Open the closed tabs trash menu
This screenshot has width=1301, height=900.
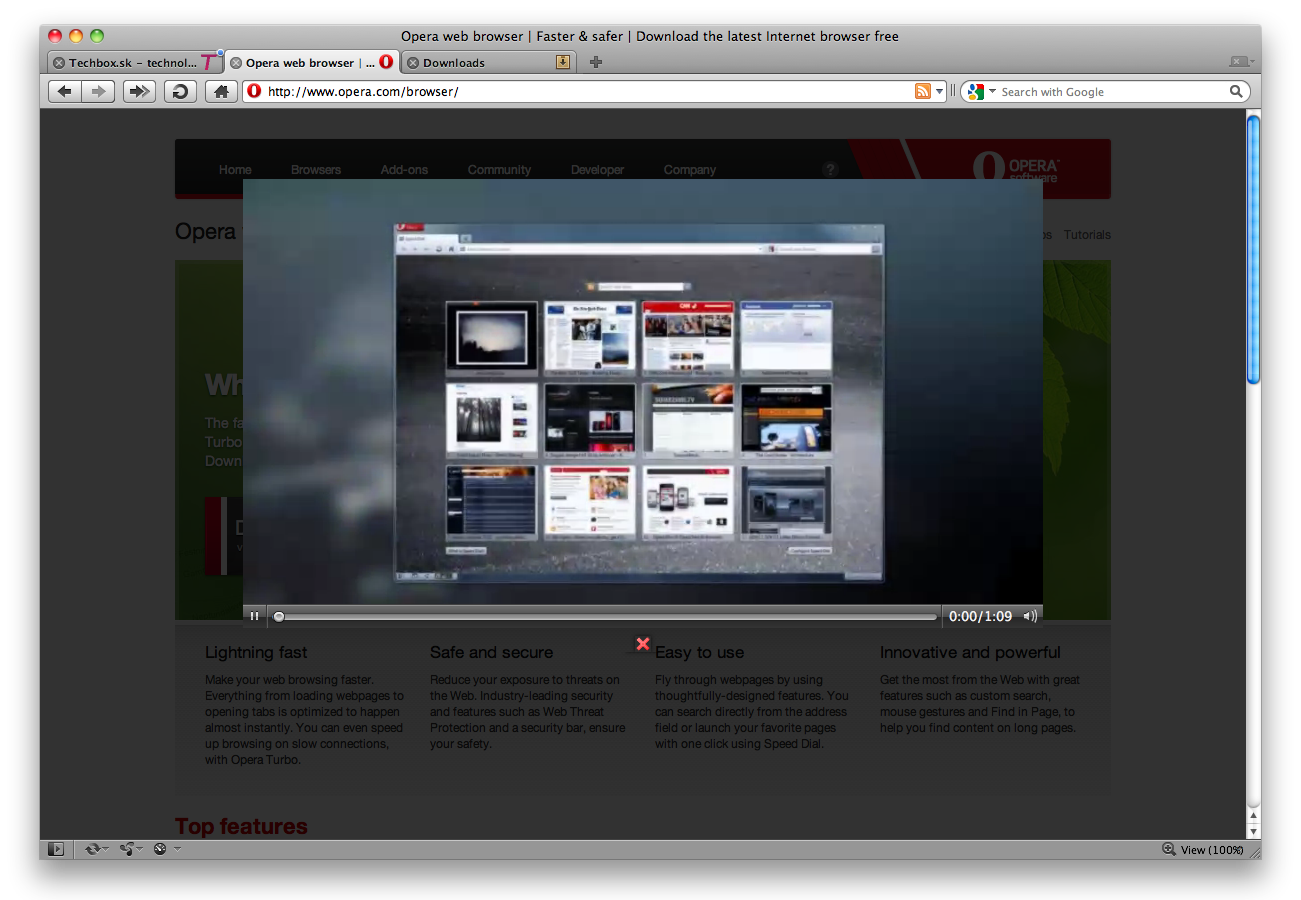pos(1241,62)
